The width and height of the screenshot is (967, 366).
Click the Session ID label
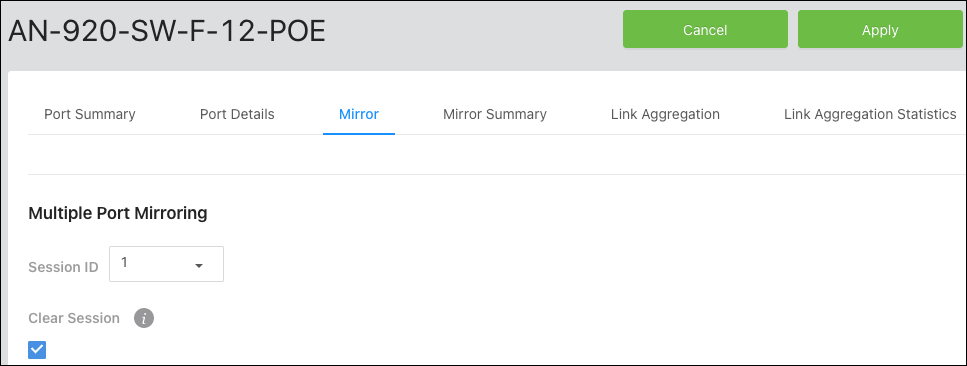[64, 267]
